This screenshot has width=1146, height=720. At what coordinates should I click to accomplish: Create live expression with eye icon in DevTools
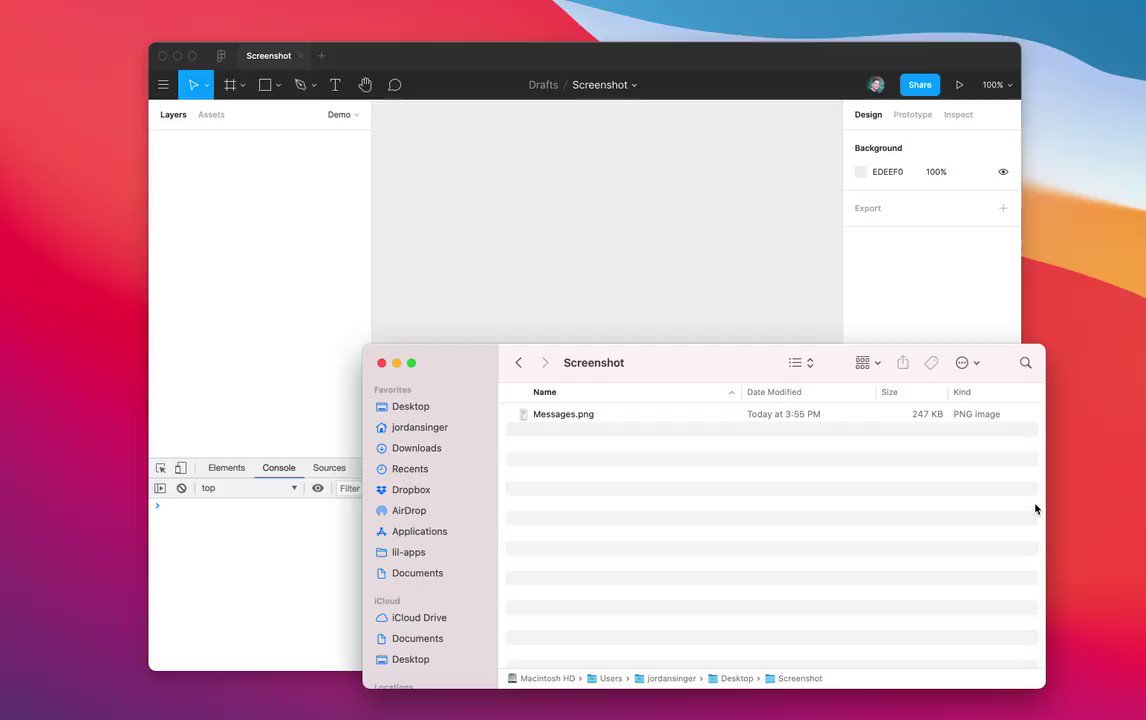[x=318, y=488]
